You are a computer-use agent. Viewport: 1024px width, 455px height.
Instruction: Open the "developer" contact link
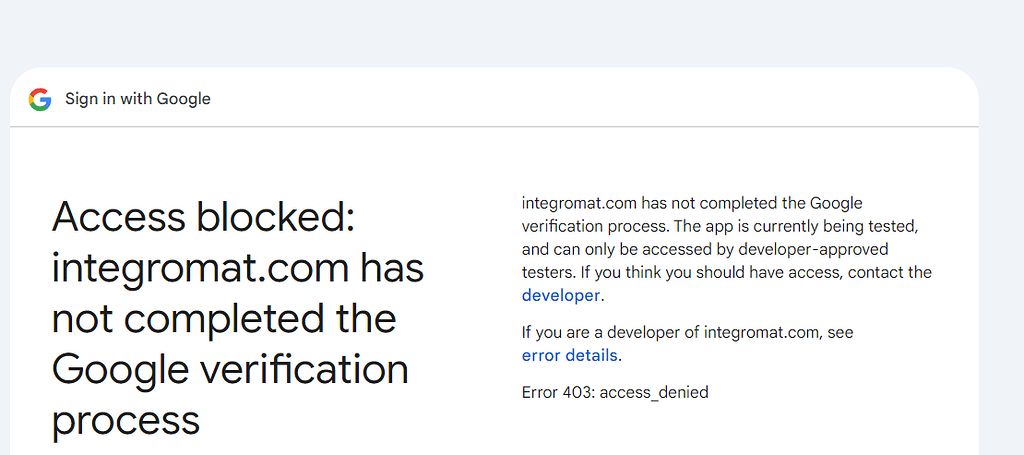click(x=561, y=295)
